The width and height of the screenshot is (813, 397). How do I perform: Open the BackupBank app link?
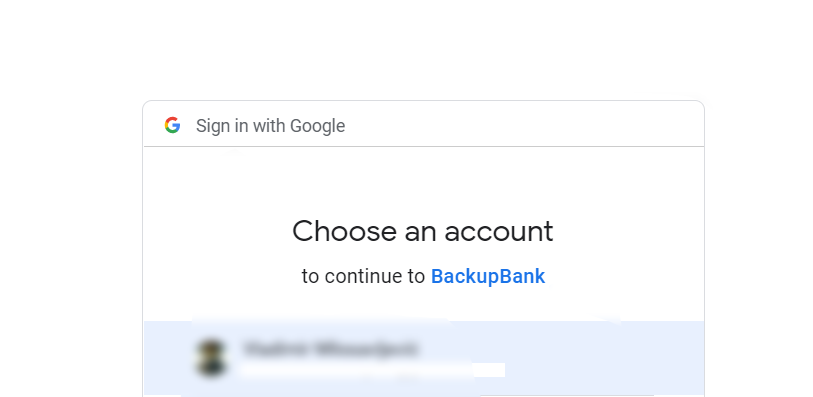(x=488, y=276)
